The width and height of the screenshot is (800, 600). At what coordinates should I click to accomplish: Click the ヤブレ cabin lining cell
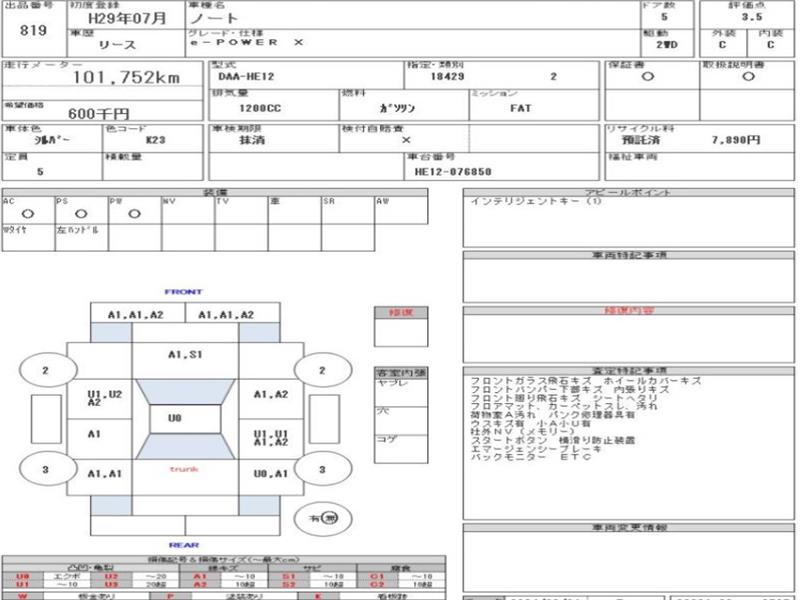click(401, 392)
